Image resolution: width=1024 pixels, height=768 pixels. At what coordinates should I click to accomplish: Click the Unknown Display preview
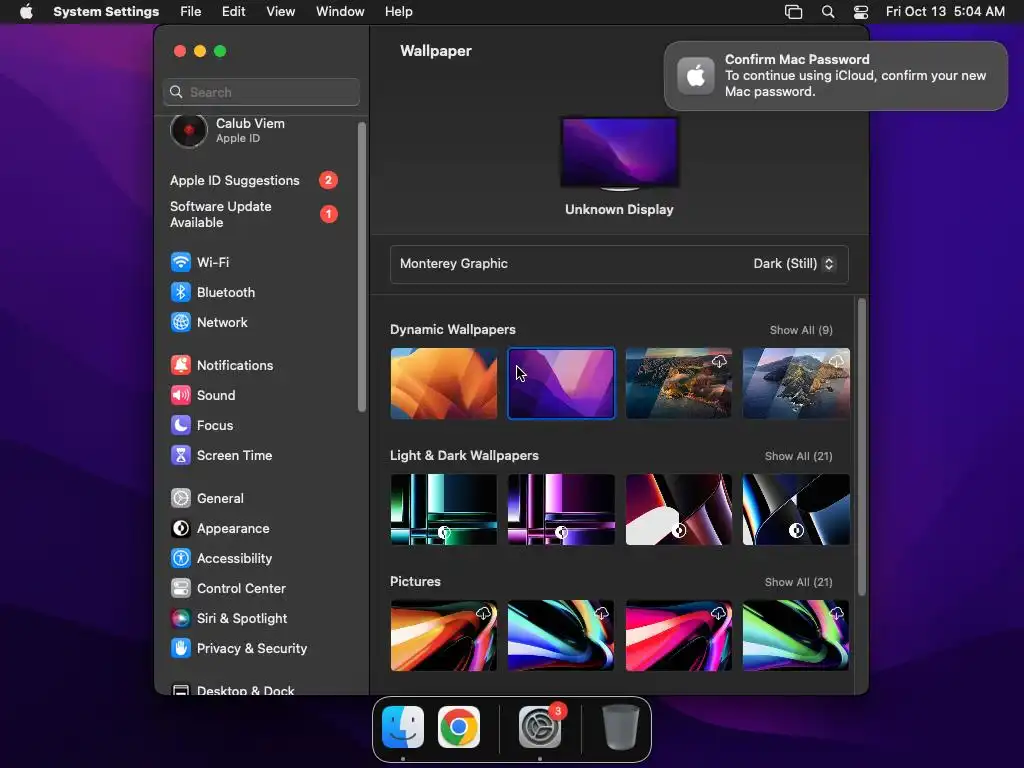point(619,154)
